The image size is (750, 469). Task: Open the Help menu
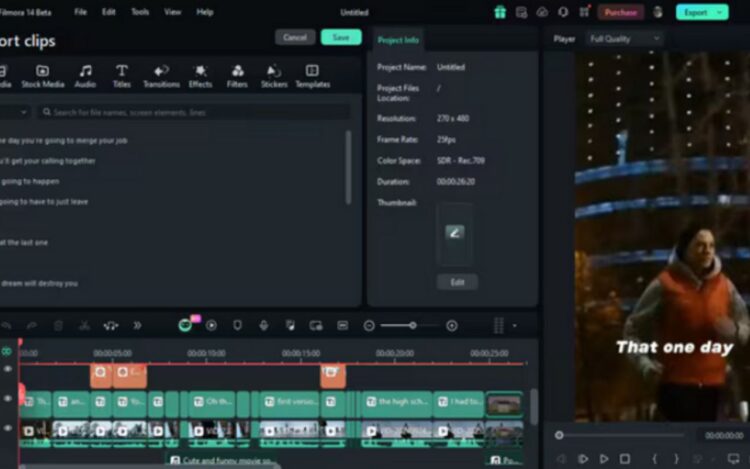205,12
